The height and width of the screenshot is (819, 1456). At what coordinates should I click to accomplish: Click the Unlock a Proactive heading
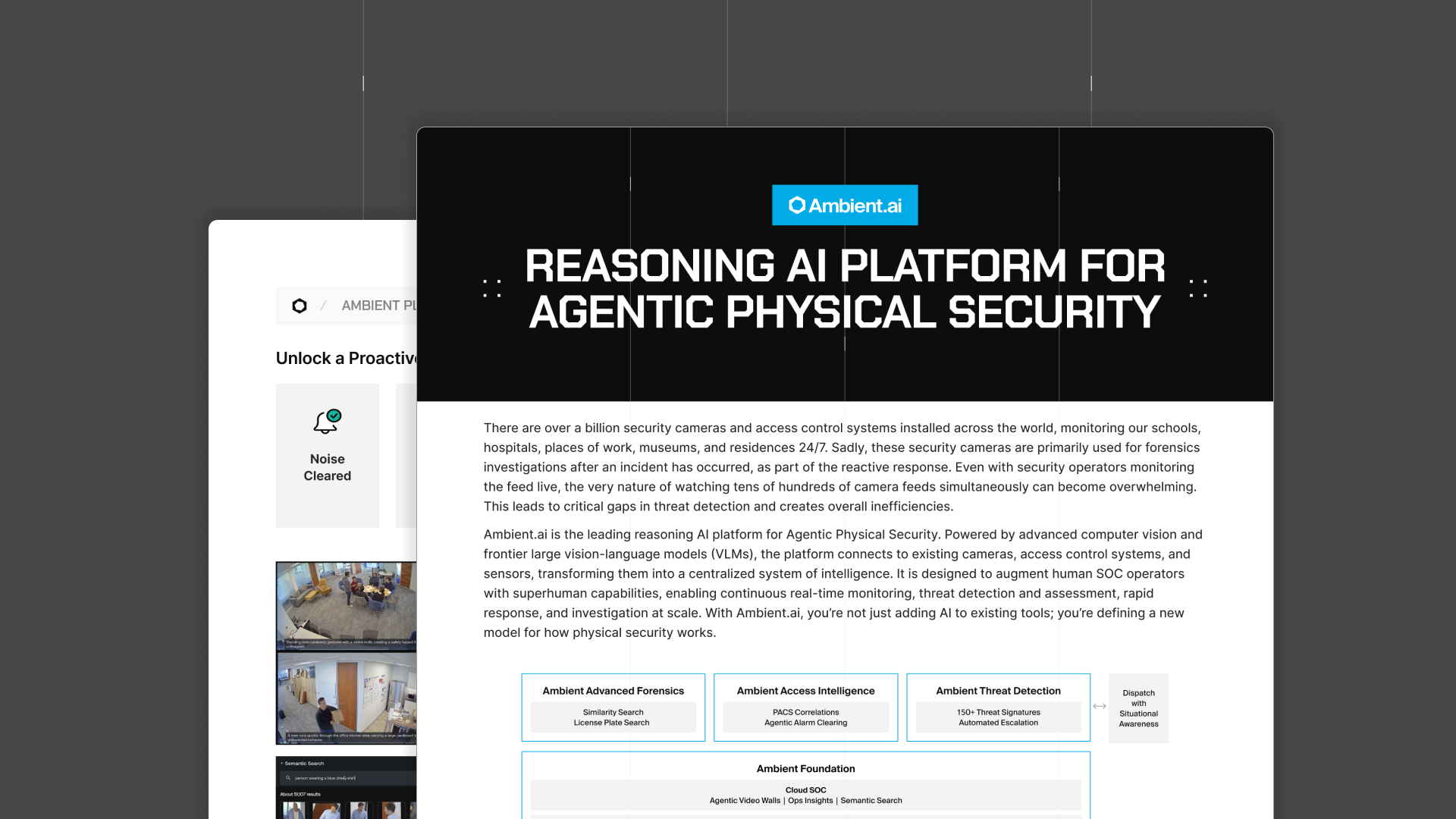click(x=346, y=358)
